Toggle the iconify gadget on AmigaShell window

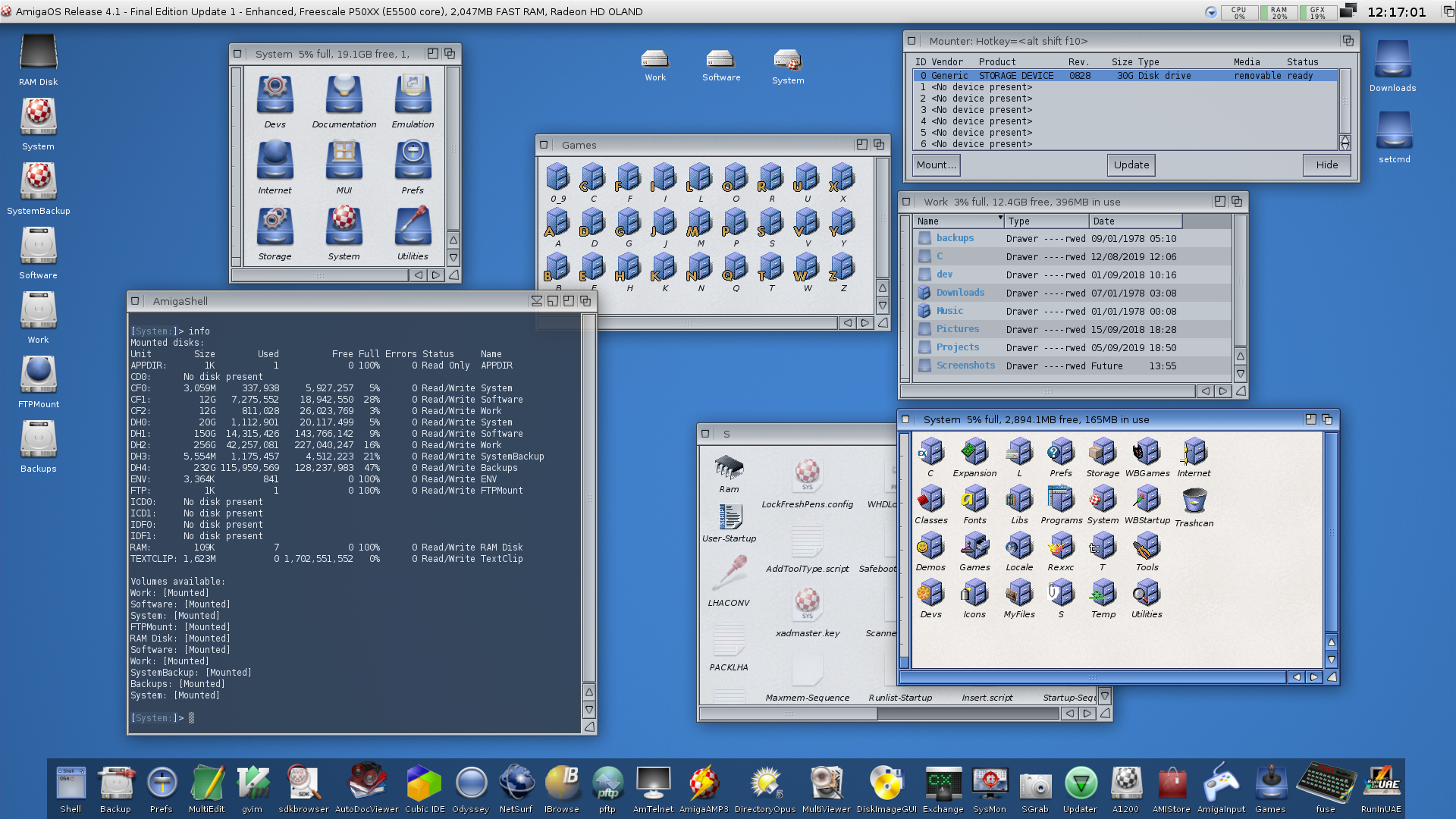pos(537,301)
